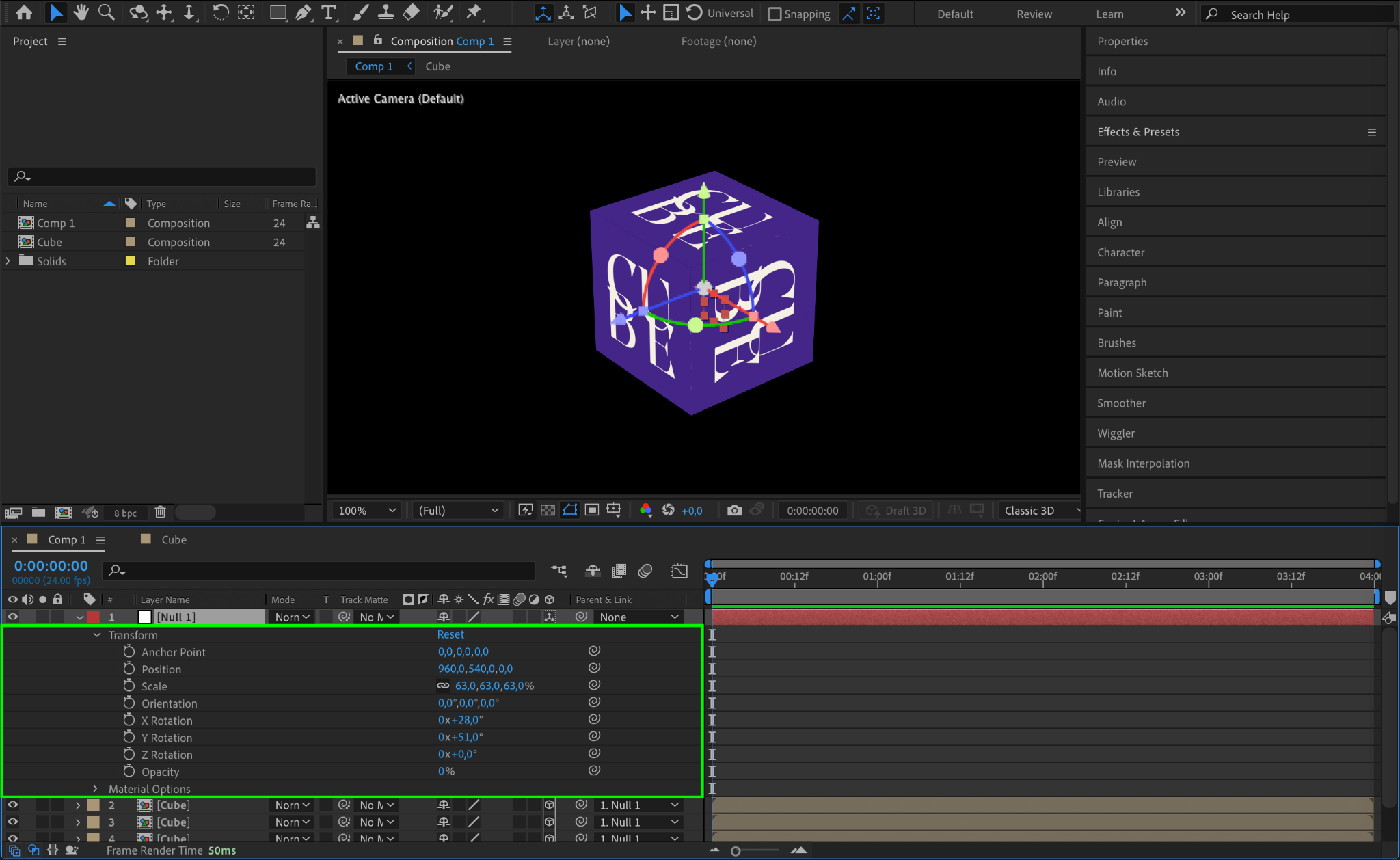The height and width of the screenshot is (860, 1400).
Task: Click the Take Snapshot camera icon
Action: coord(734,510)
